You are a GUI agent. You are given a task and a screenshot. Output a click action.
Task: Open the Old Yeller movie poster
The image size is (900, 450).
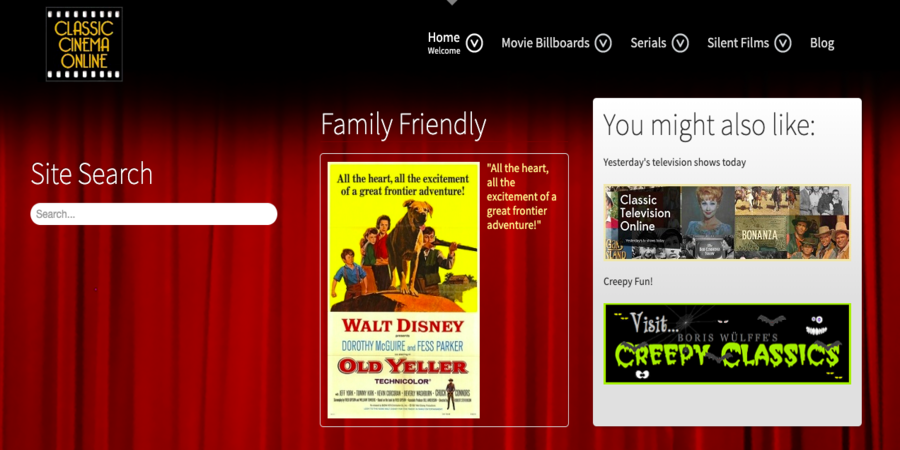[404, 290]
